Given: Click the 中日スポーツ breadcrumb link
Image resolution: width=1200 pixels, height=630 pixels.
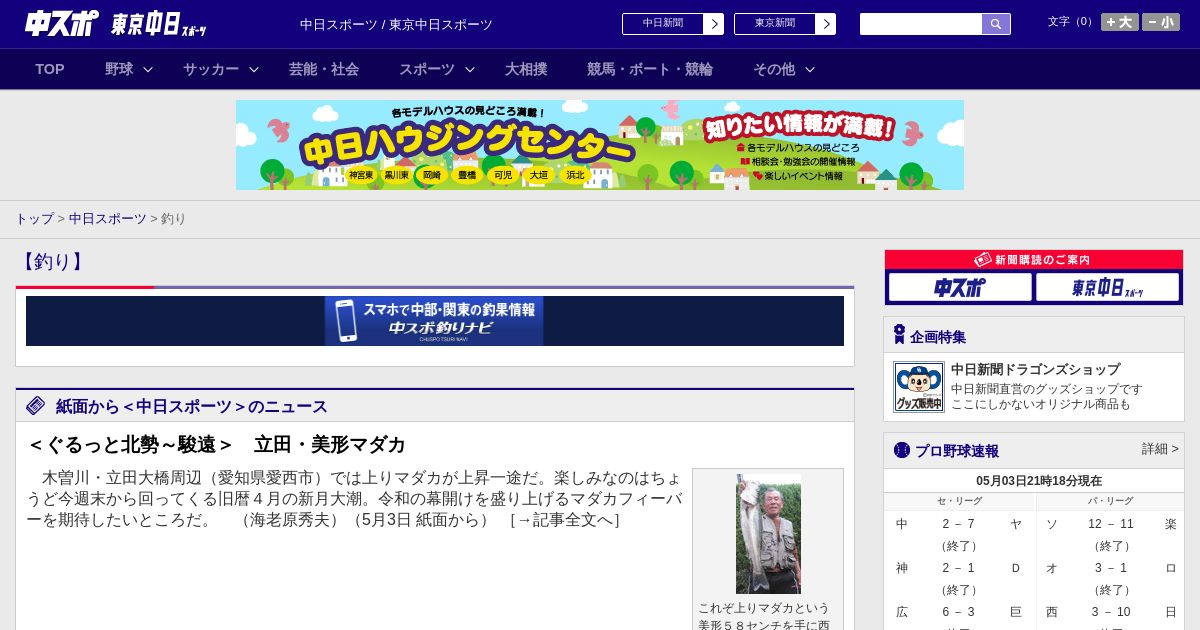Looking at the screenshot, I should (108, 218).
